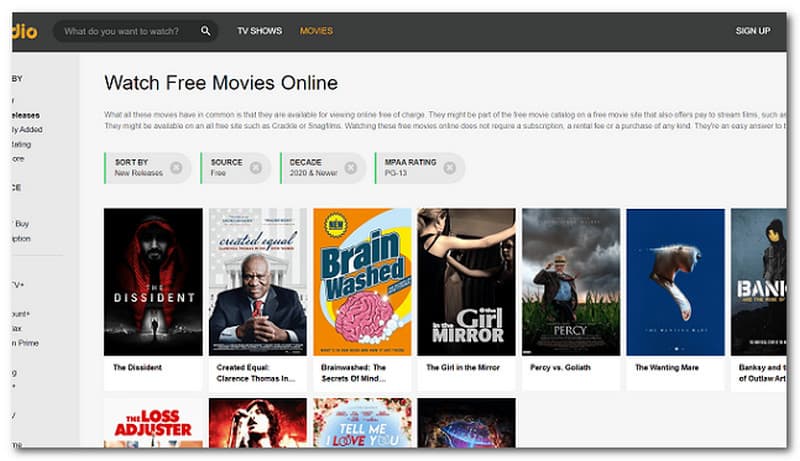The height and width of the screenshot is (461, 800).
Task: Click 'The Wanting Mare' title text
Action: coord(666,367)
